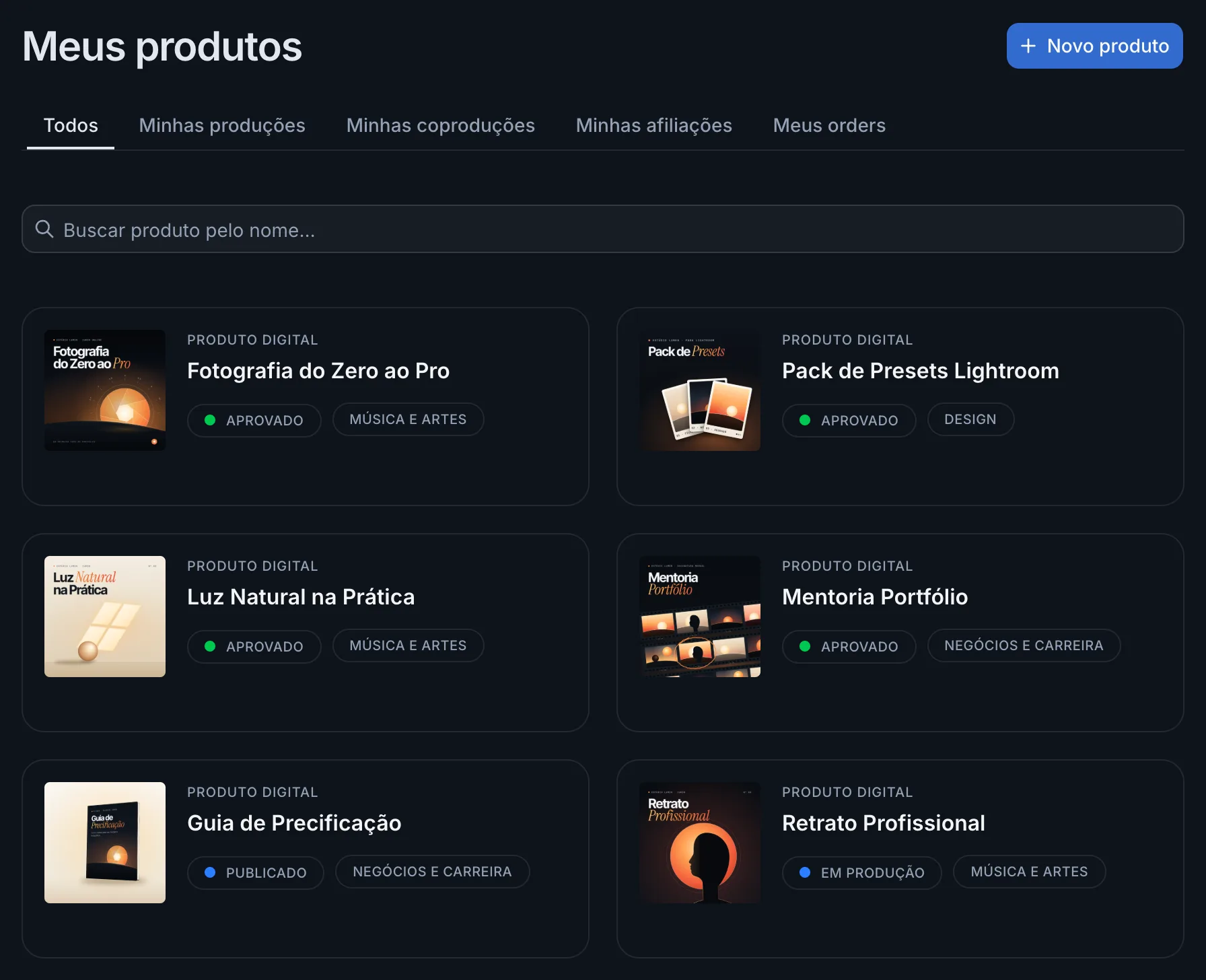Click the Guia de Precificação title
Viewport: 1206px width, 980px height.
coord(294,823)
